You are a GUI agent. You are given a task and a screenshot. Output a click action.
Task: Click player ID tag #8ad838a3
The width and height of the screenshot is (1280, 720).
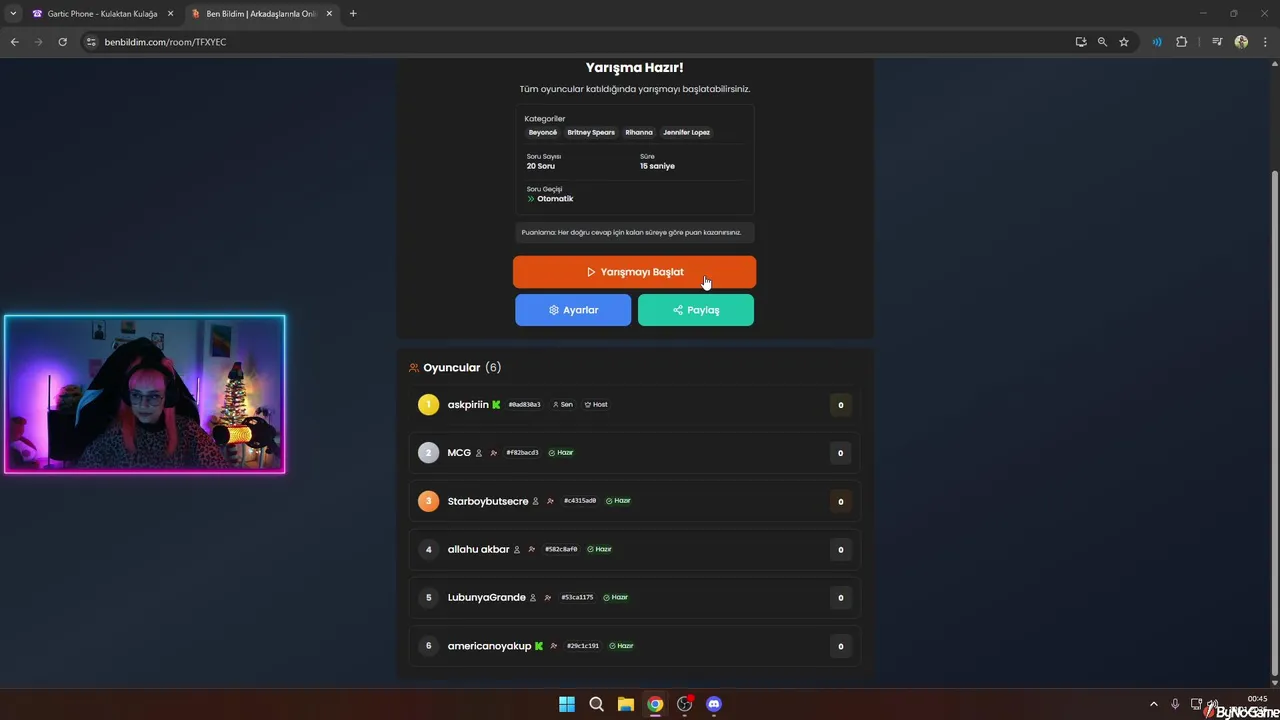click(524, 405)
